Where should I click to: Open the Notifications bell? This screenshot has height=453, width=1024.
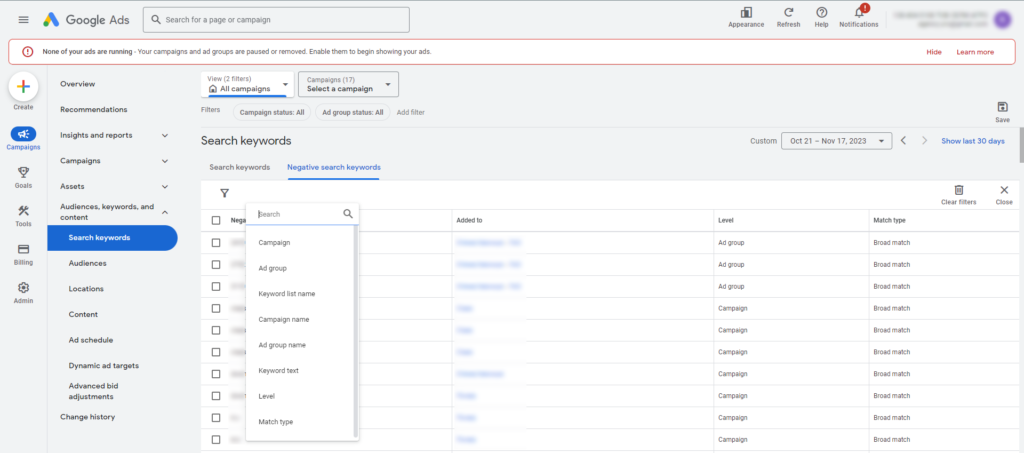[x=858, y=13]
